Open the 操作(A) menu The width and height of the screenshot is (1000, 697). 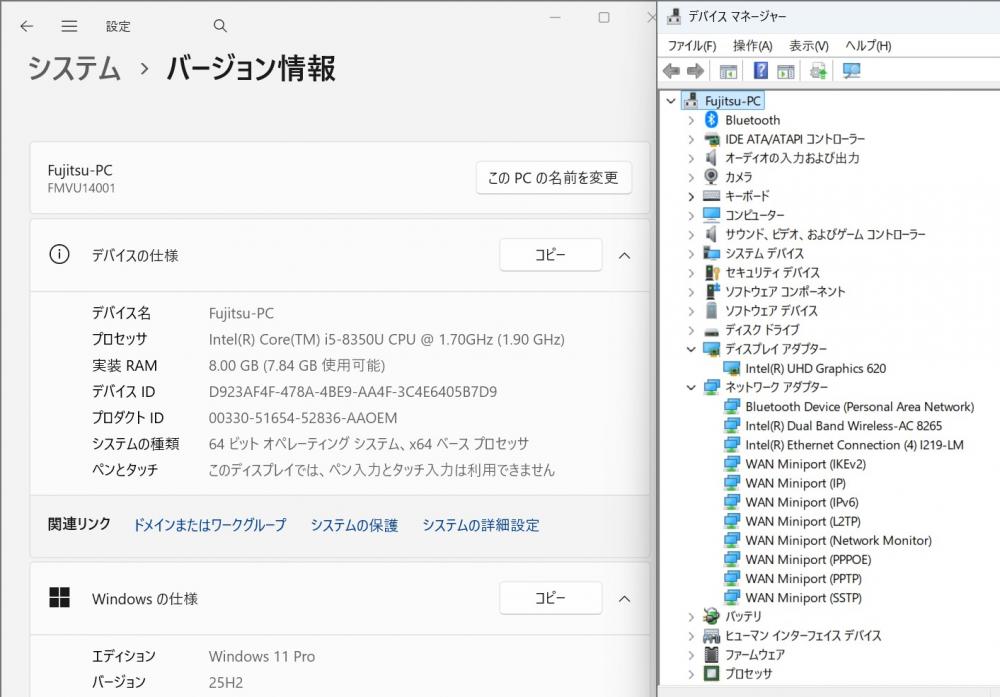[x=753, y=46]
